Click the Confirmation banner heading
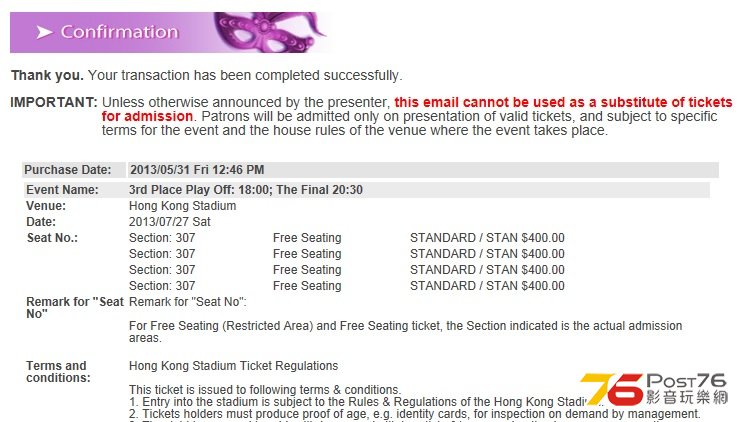745x422 pixels. tap(119, 32)
